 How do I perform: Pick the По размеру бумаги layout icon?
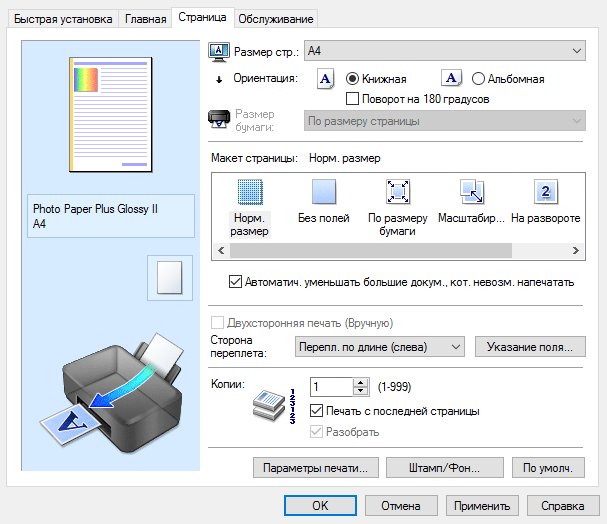click(x=398, y=192)
